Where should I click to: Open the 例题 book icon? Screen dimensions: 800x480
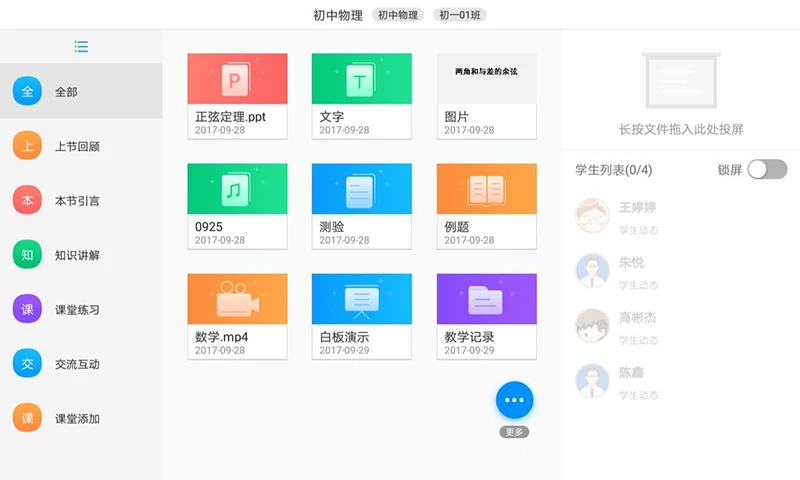486,189
